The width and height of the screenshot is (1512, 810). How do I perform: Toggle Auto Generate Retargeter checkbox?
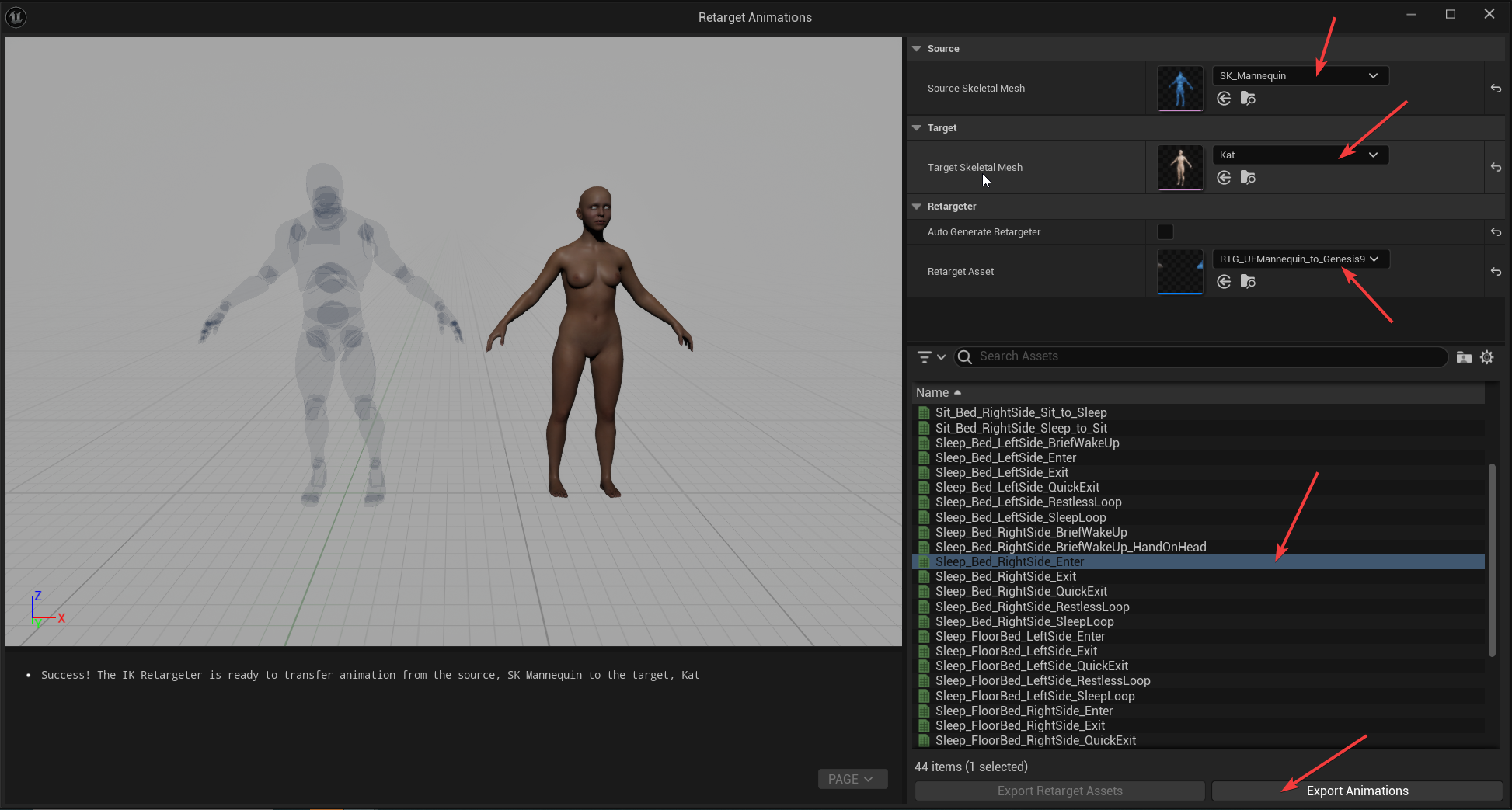pyautogui.click(x=1165, y=231)
